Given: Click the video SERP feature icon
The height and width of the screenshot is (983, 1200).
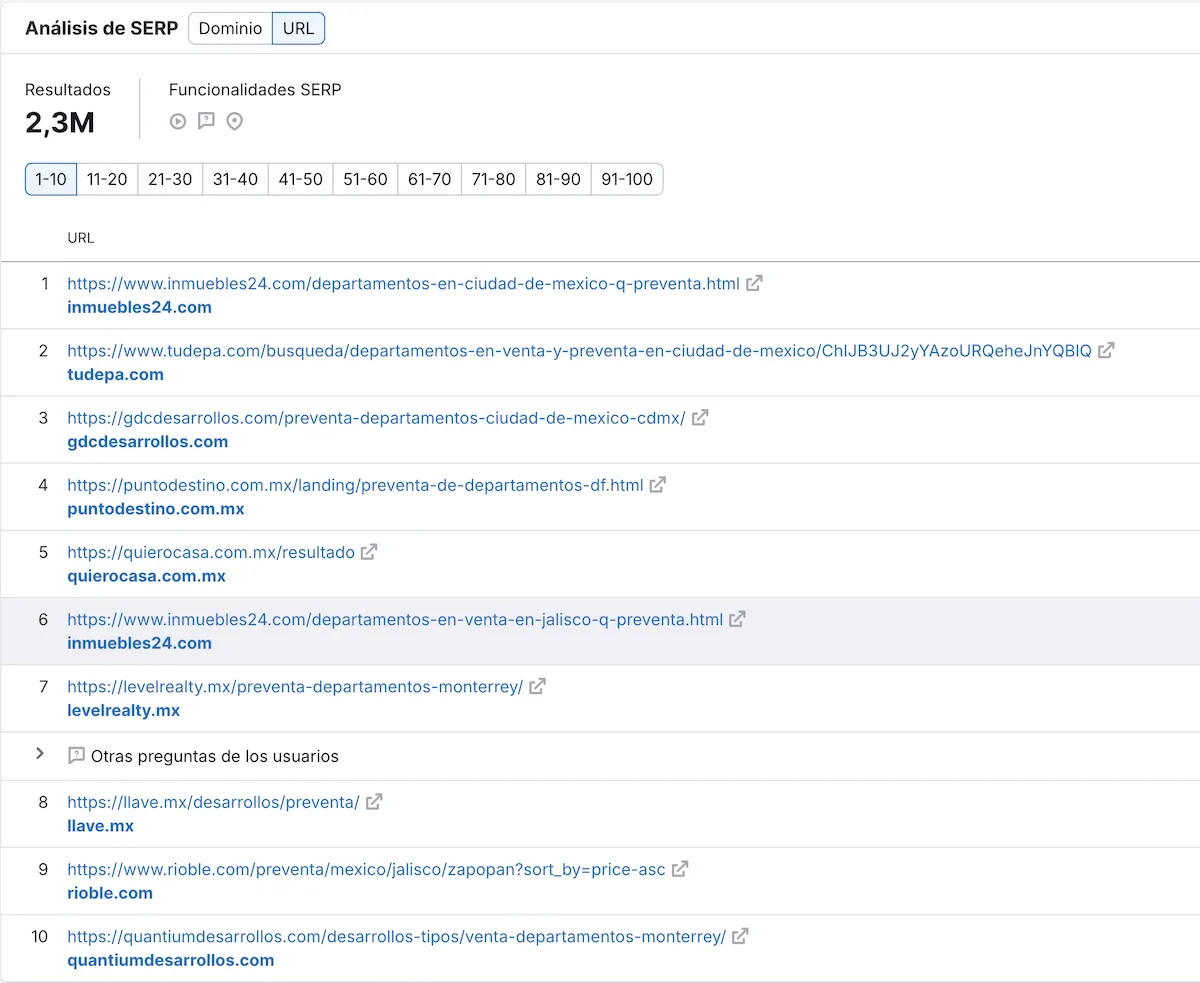Looking at the screenshot, I should [178, 121].
